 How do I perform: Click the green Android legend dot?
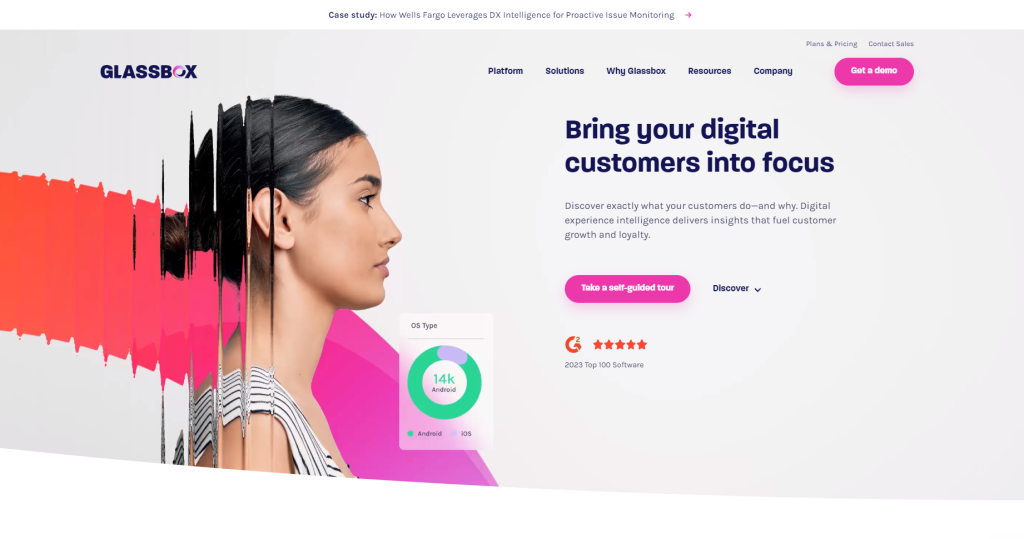(x=410, y=434)
